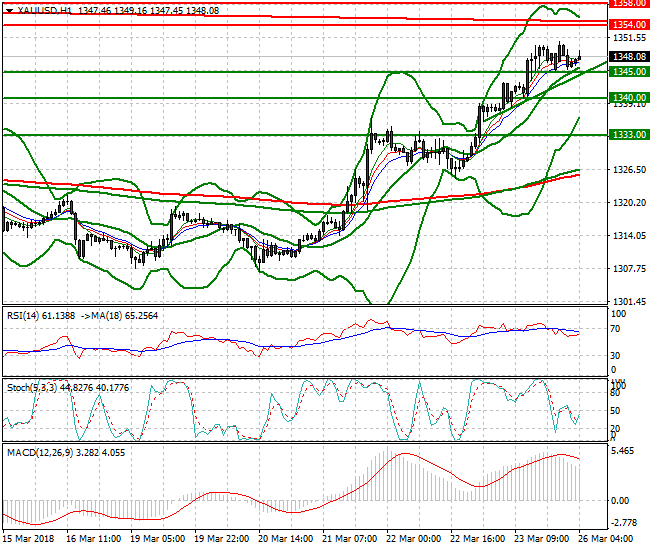Image resolution: width=650 pixels, height=550 pixels.
Task: Click the 1301.45 price scale value
Action: [x=629, y=302]
